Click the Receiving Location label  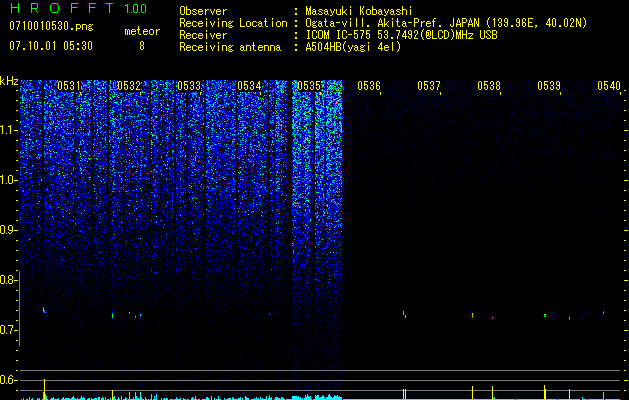233,23
